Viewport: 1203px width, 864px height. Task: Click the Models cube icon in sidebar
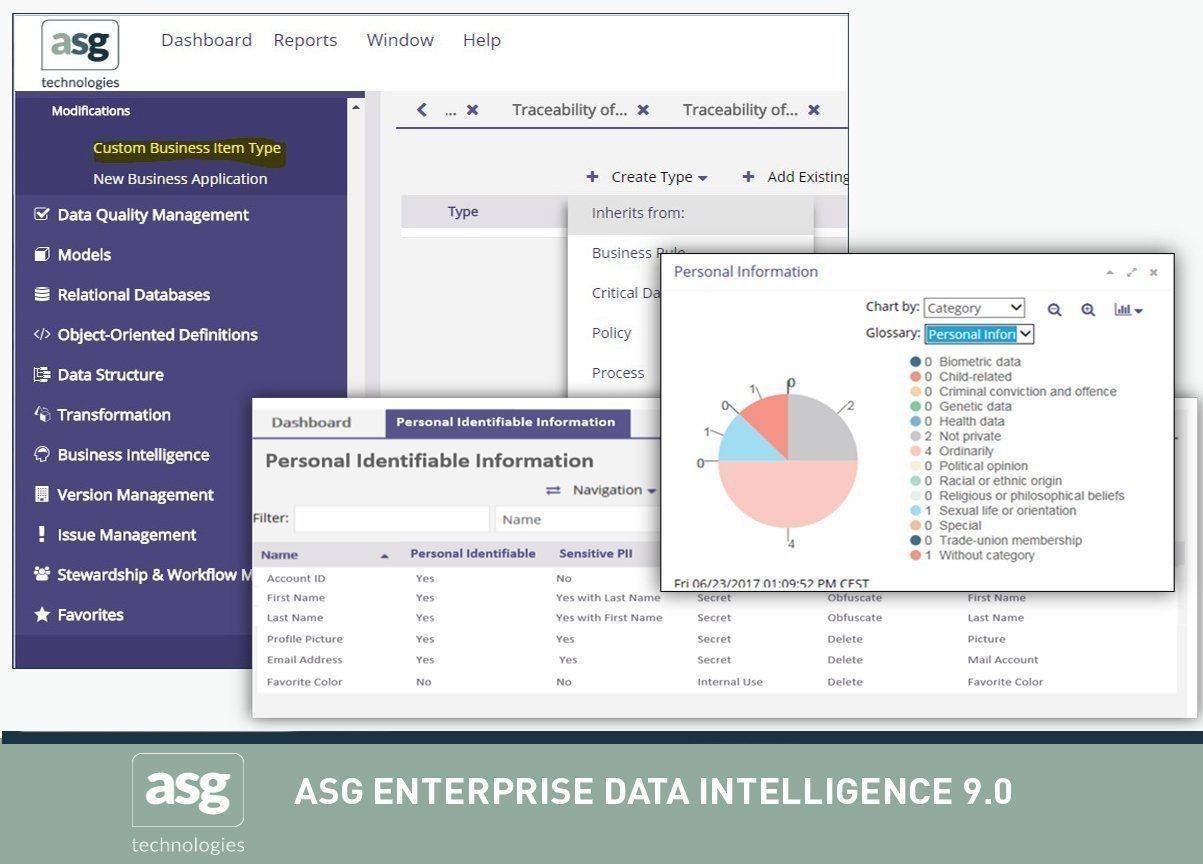coord(41,254)
